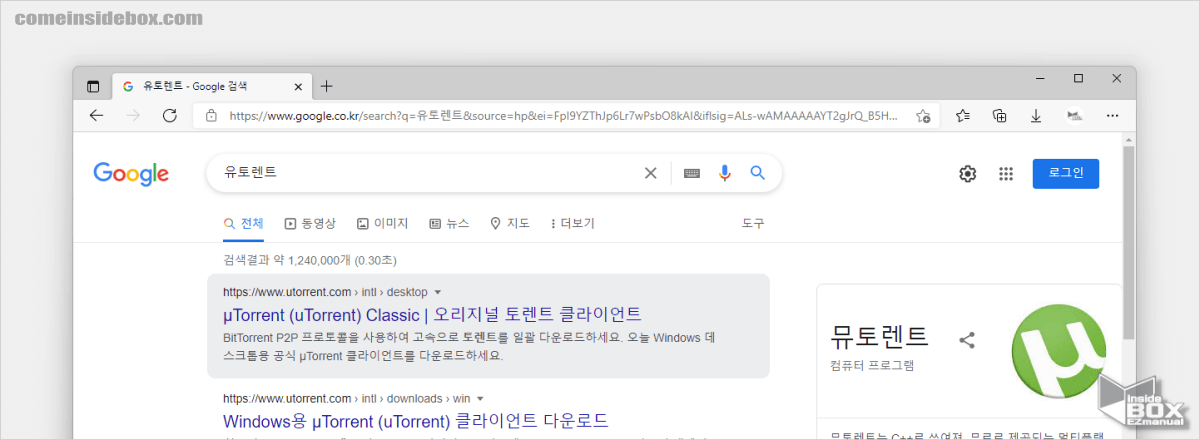
Task: Open Google quick settings gear
Action: point(967,174)
